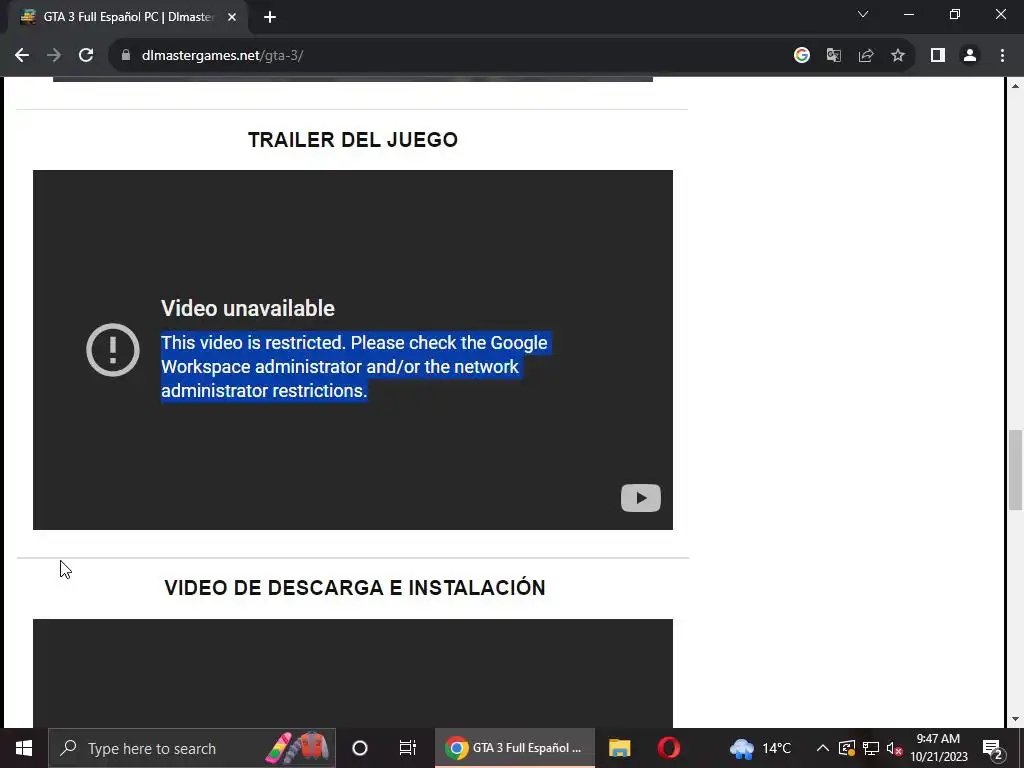Switch to the GTA 3 Full Español tab

128,17
